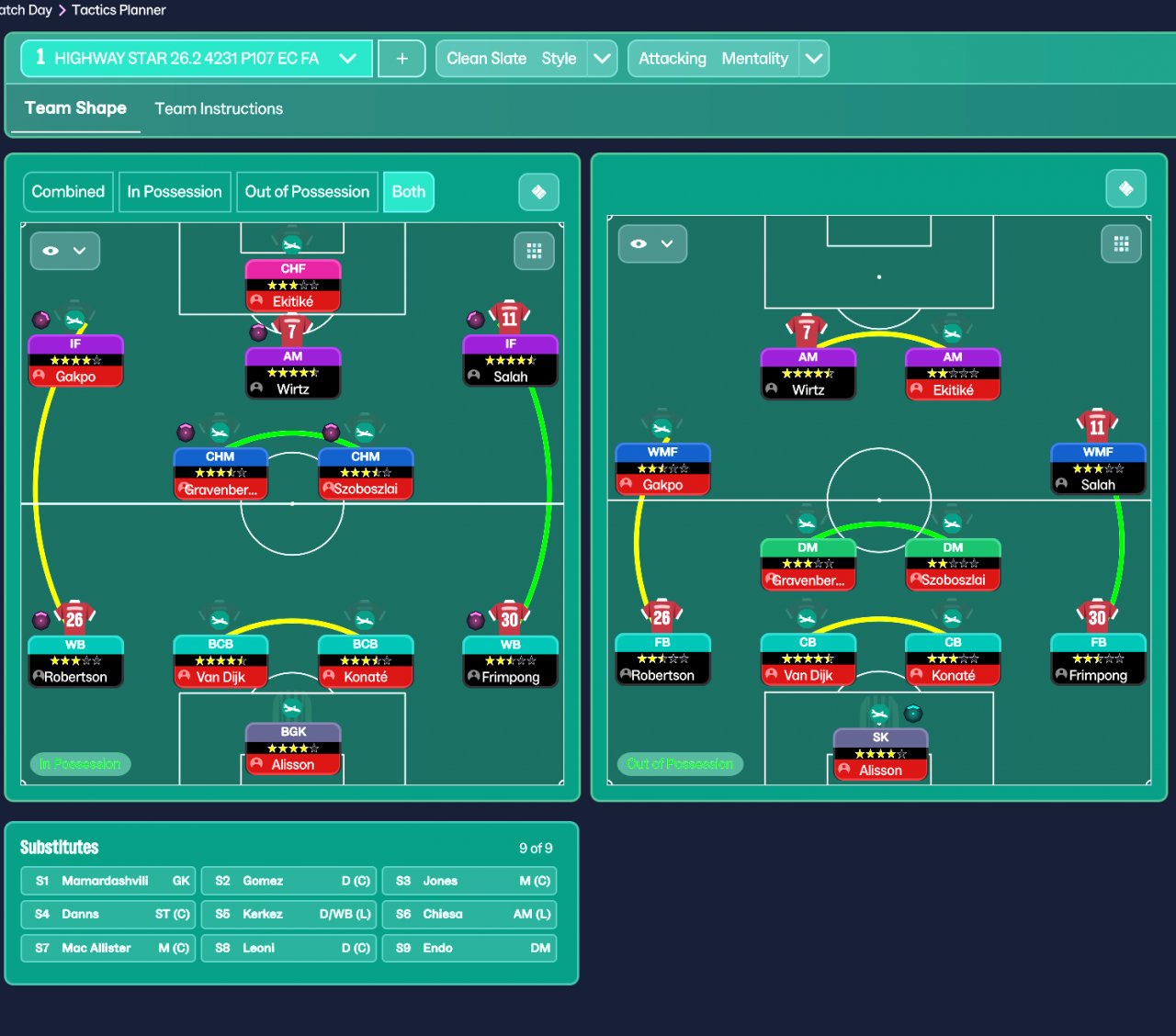Select substitute S9 Endo
1176x1036 pixels.
(469, 948)
